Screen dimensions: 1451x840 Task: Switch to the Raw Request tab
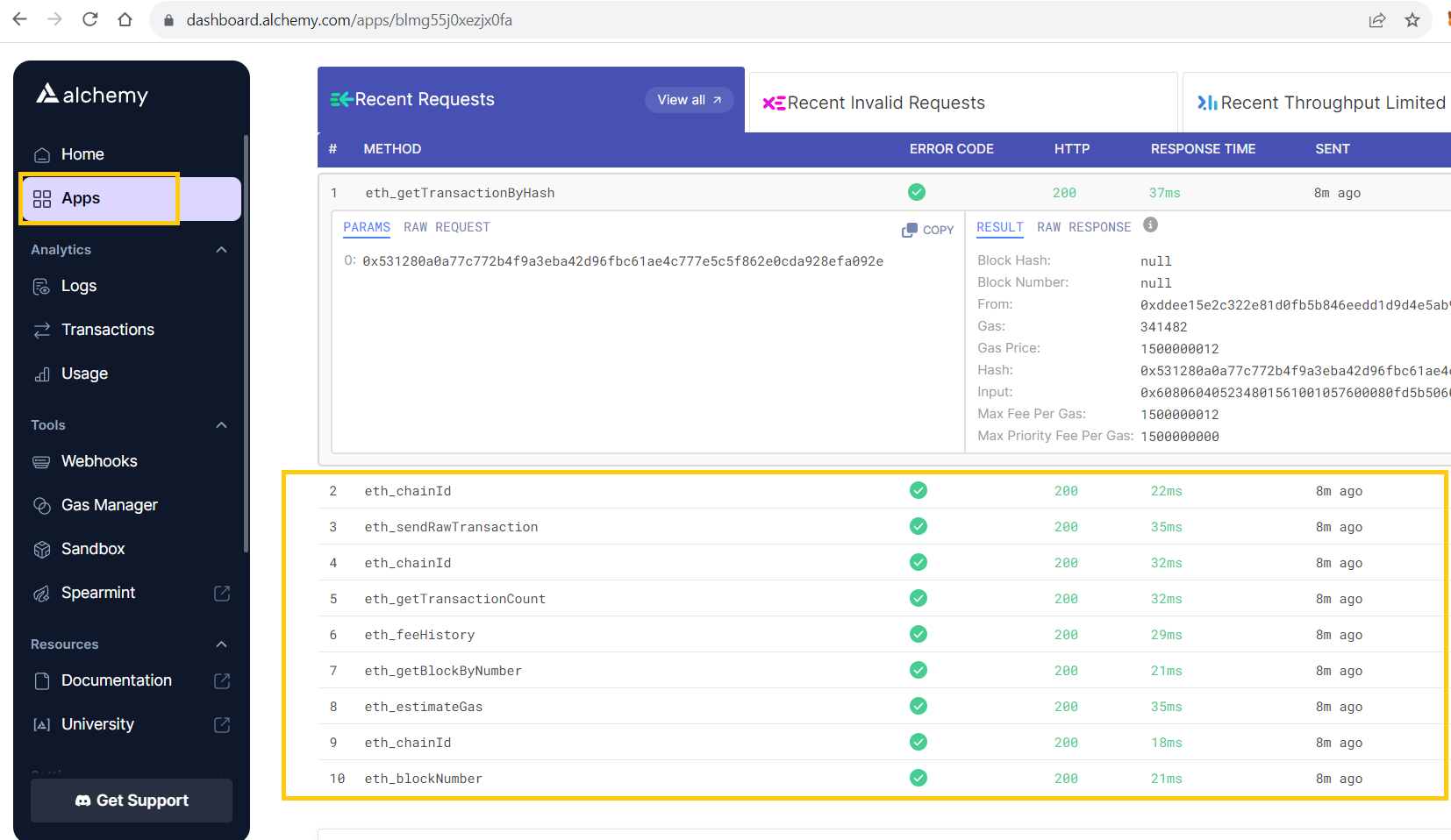447,227
